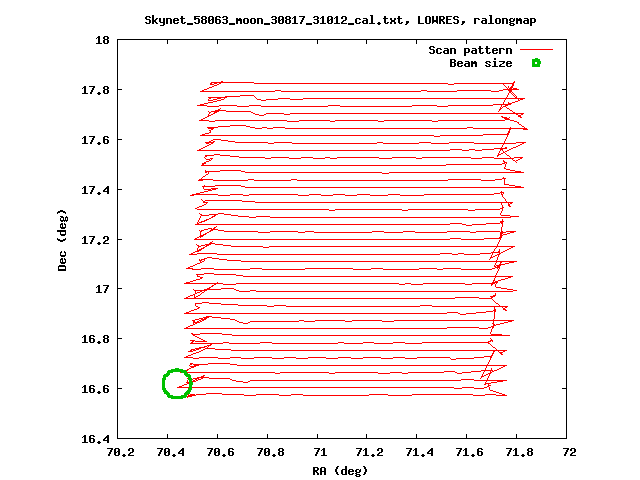Click y-axis tick label 17.6
640x480 pixels.
pyautogui.click(x=95, y=140)
